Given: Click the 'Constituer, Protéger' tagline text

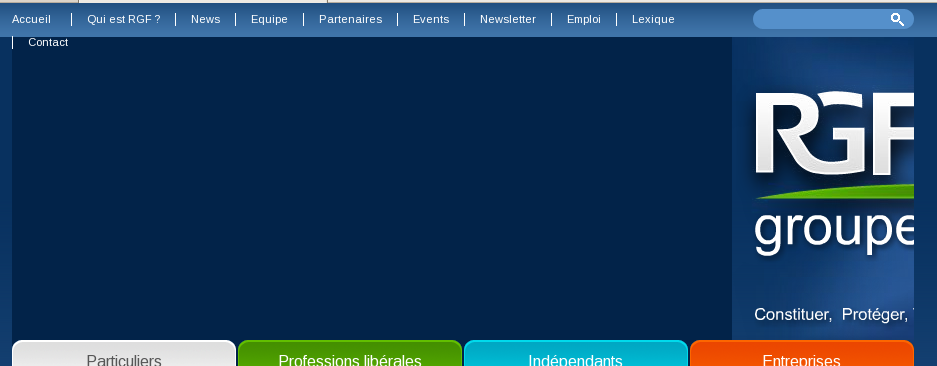Looking at the screenshot, I should pyautogui.click(x=834, y=315).
